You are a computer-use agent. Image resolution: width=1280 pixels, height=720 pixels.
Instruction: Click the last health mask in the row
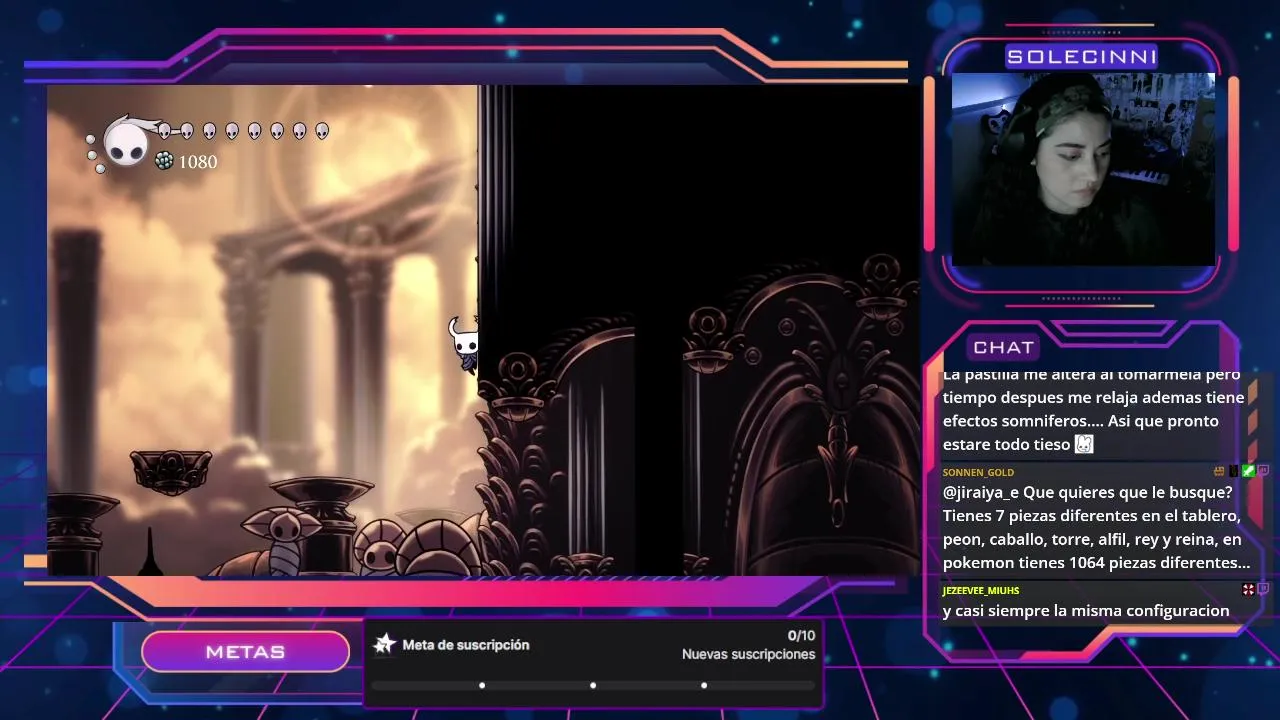coord(322,130)
